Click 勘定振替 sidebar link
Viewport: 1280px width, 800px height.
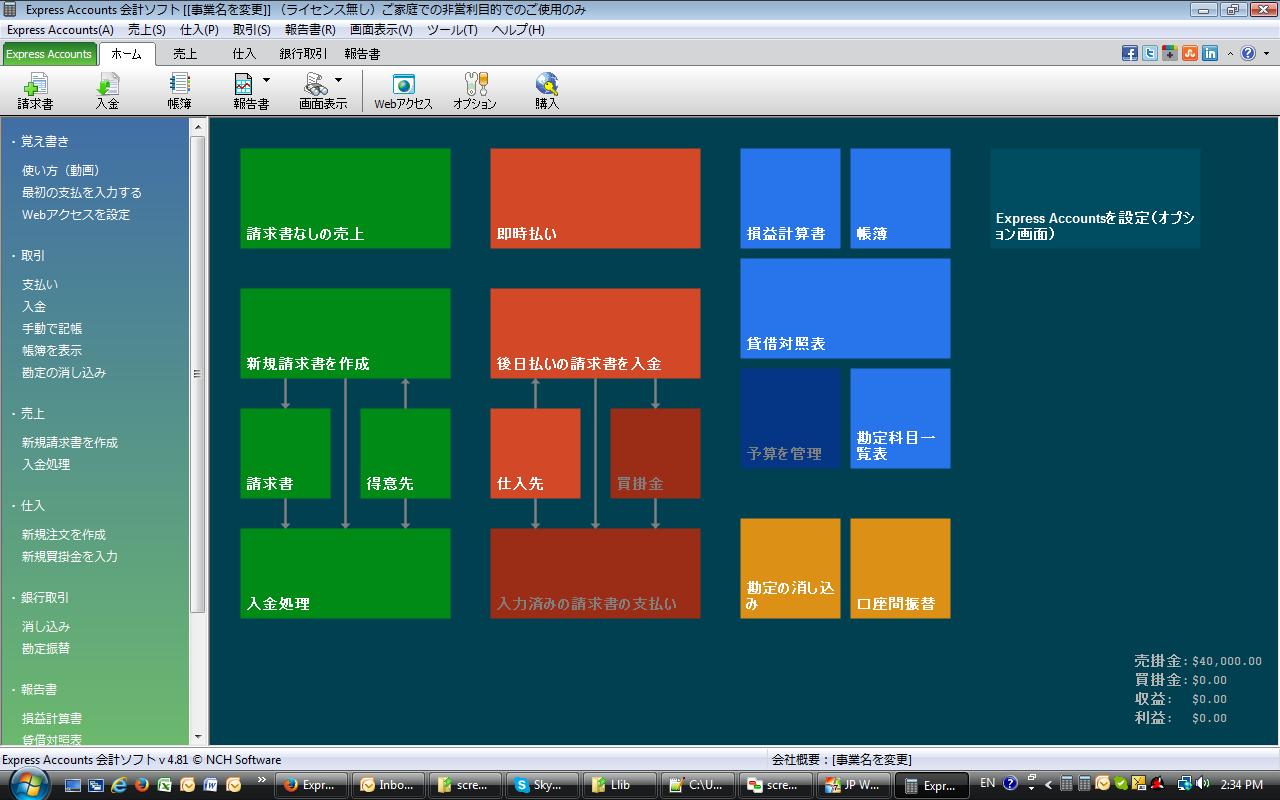click(46, 649)
